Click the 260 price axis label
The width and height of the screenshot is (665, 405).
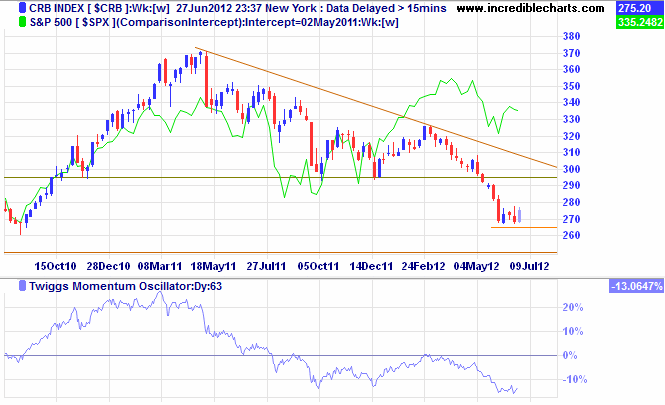click(x=571, y=235)
